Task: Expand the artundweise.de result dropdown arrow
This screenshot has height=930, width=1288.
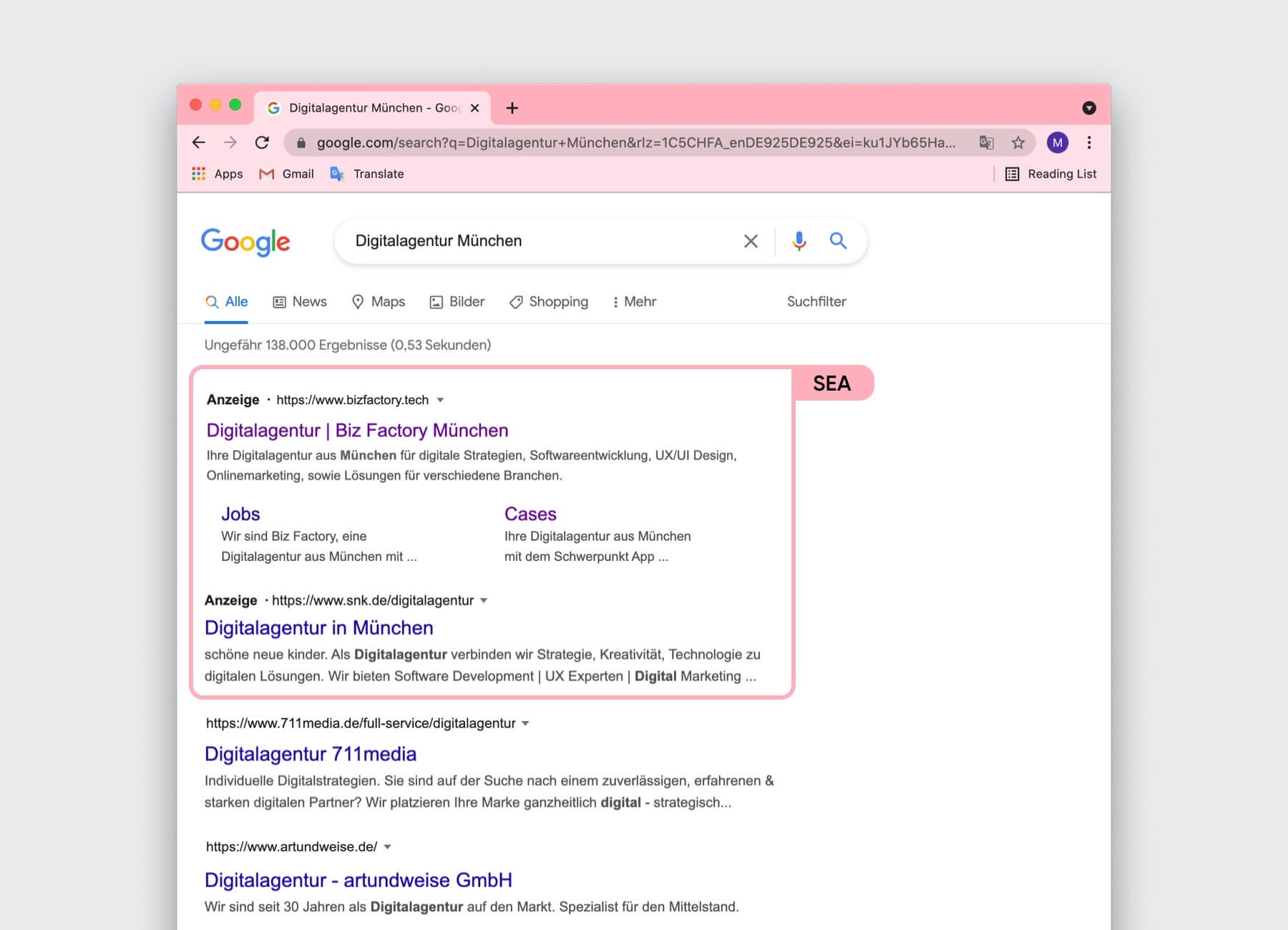Action: [x=387, y=847]
